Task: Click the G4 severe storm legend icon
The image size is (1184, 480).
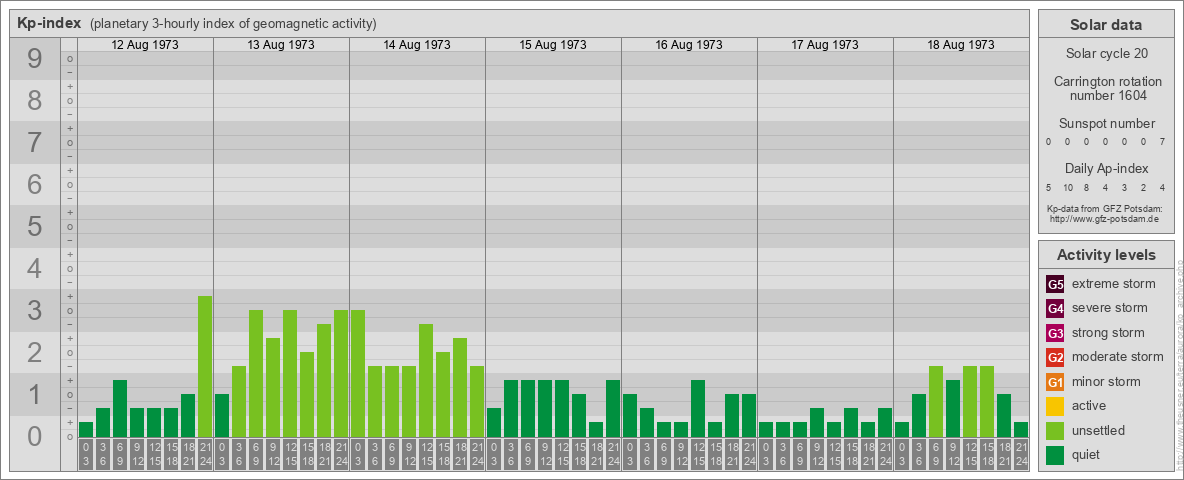Action: pyautogui.click(x=1055, y=309)
